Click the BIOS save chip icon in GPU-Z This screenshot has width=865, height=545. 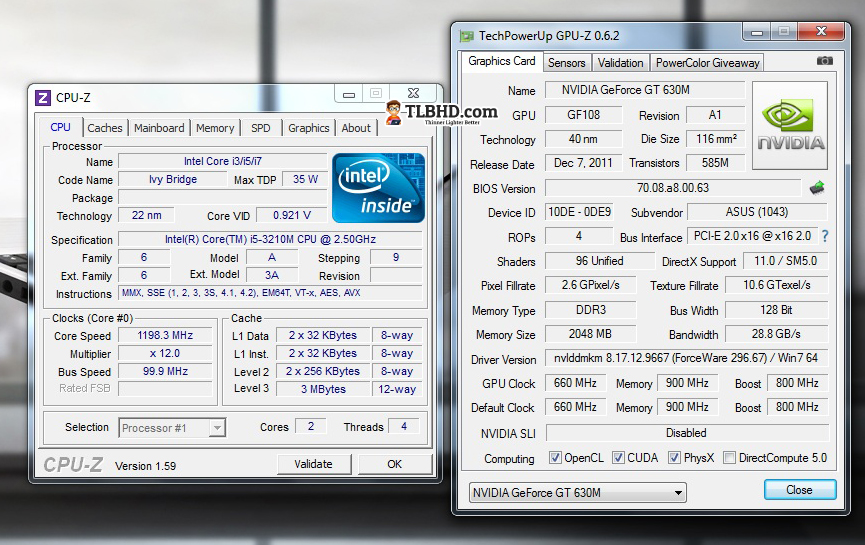[x=817, y=188]
